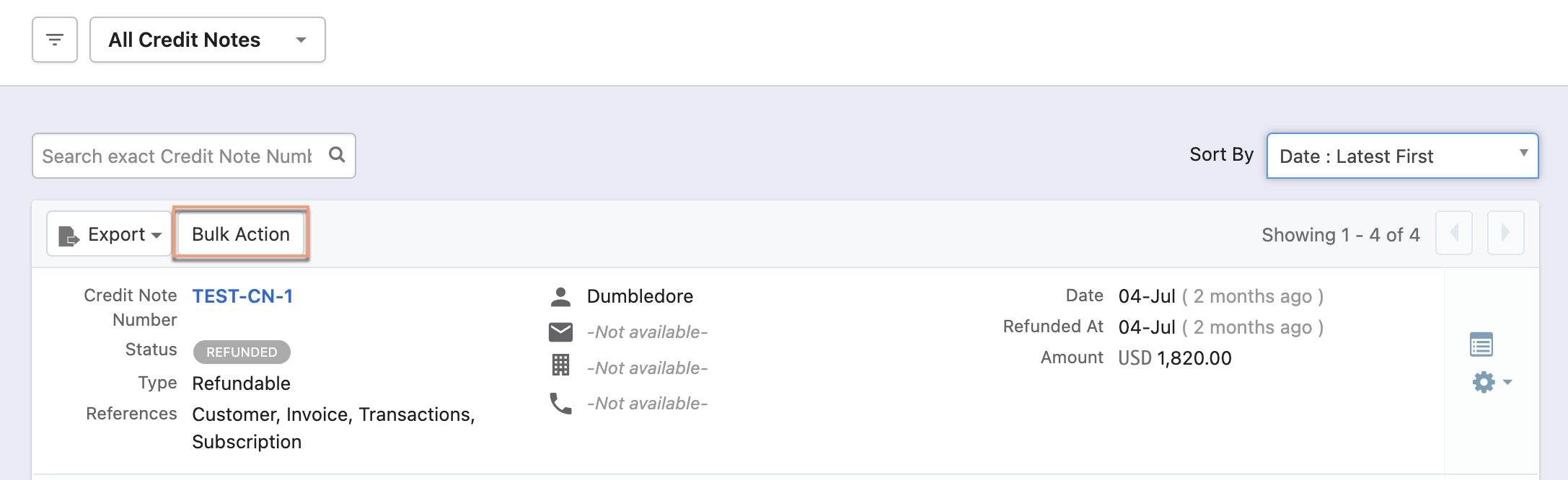Click the search credit note number field
This screenshot has width=1568, height=480.
coord(177,156)
